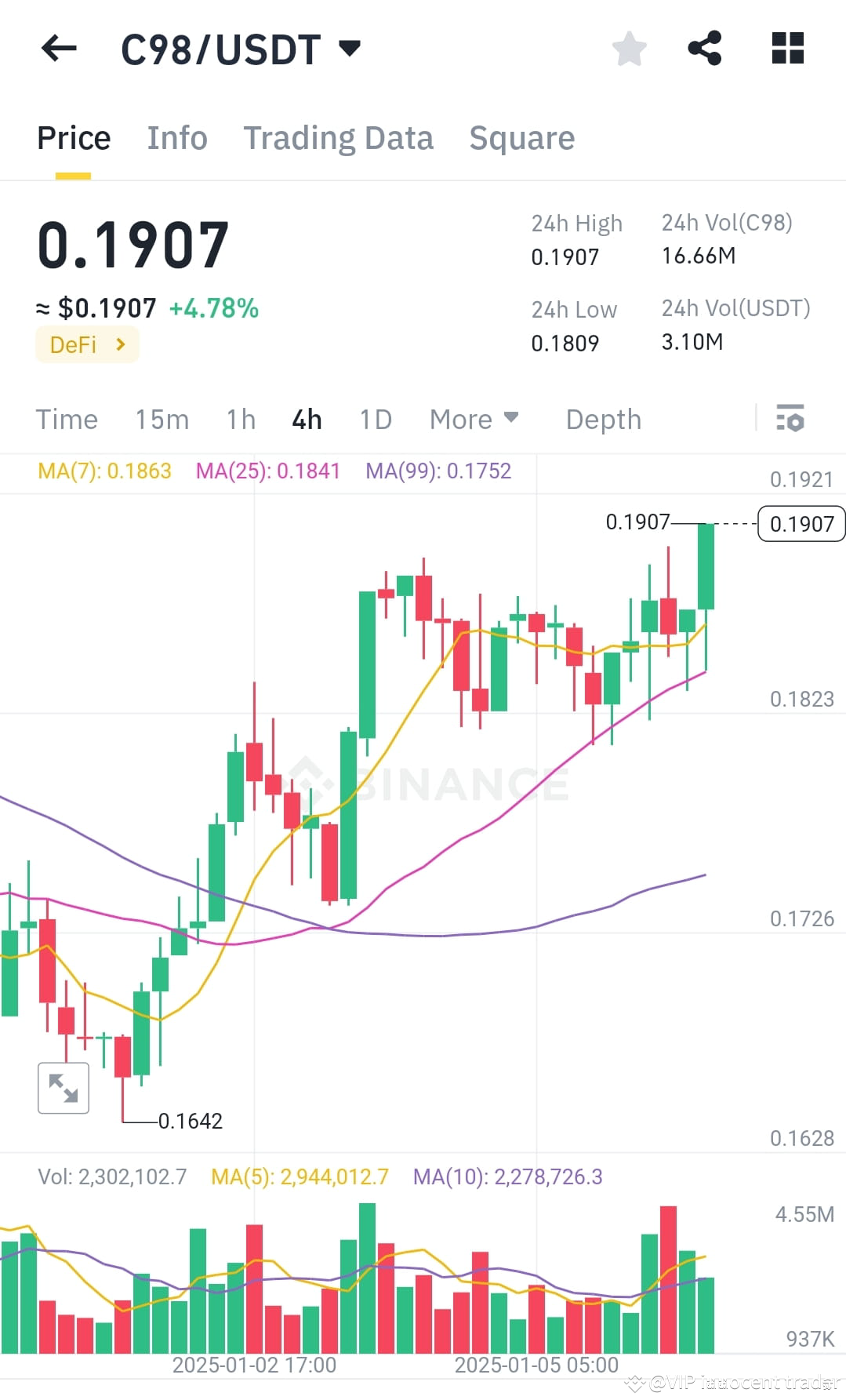Click the back arrow to exit chart
This screenshot has width=846, height=1400.
[x=59, y=49]
